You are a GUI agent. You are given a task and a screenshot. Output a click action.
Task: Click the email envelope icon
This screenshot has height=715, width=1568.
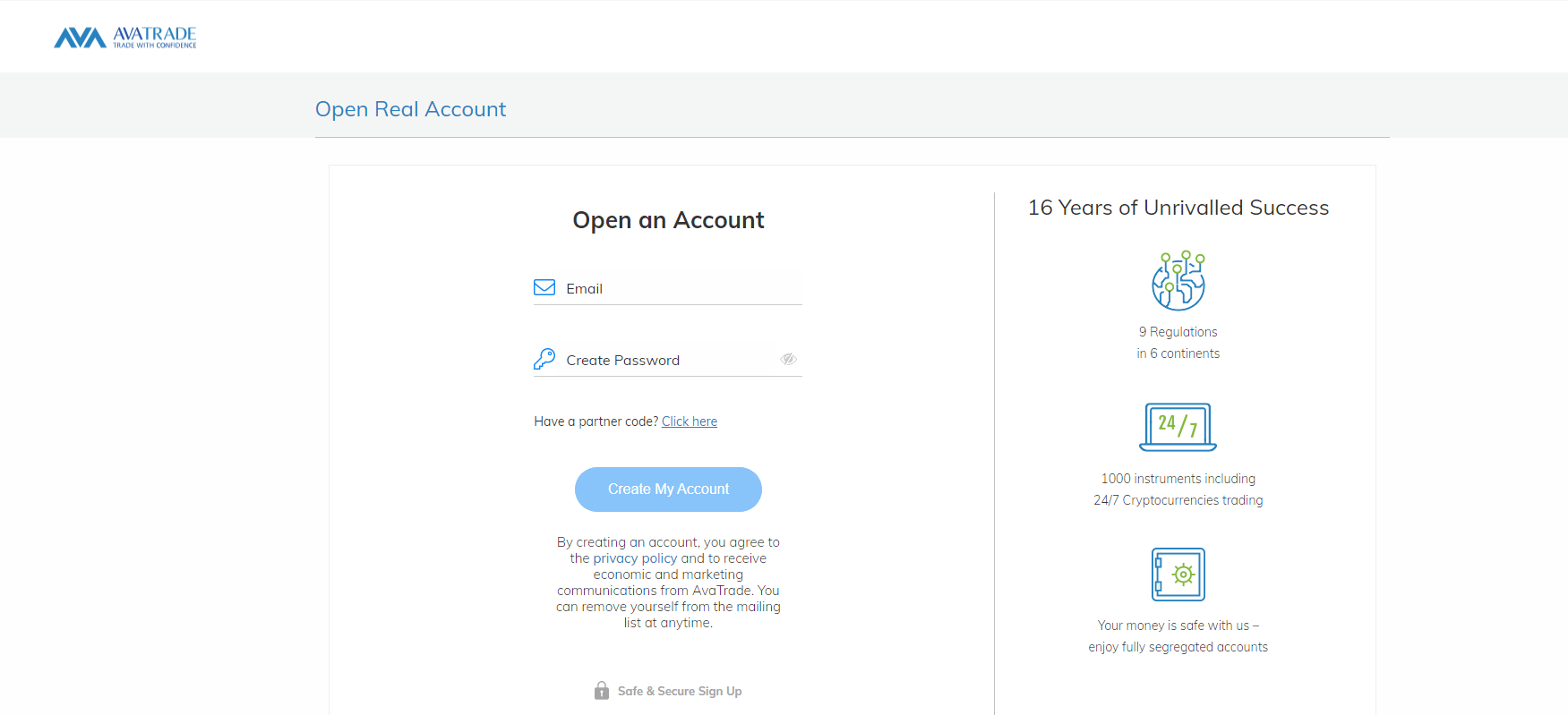pos(544,287)
